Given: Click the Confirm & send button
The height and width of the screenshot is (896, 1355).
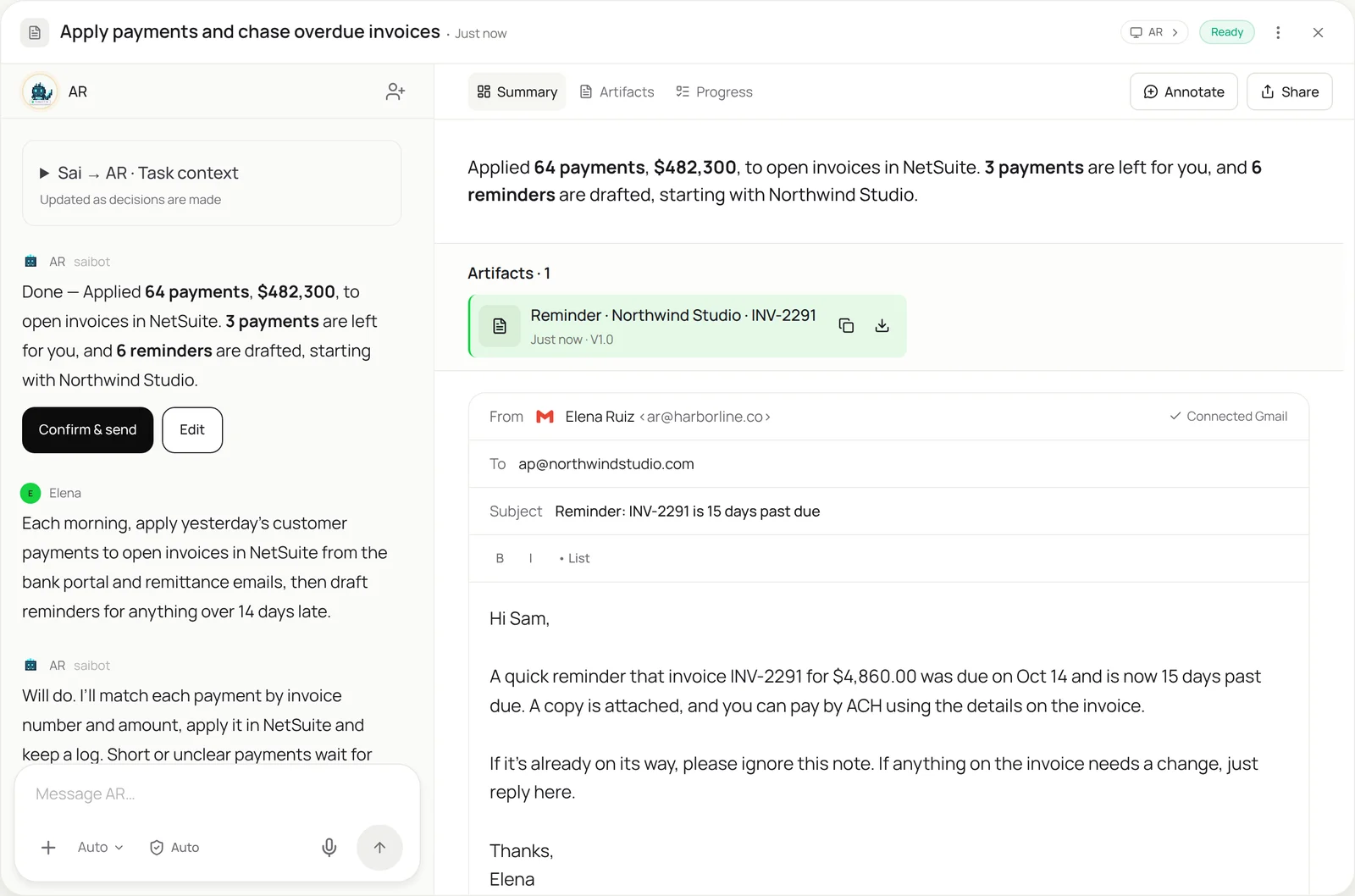Looking at the screenshot, I should point(88,430).
